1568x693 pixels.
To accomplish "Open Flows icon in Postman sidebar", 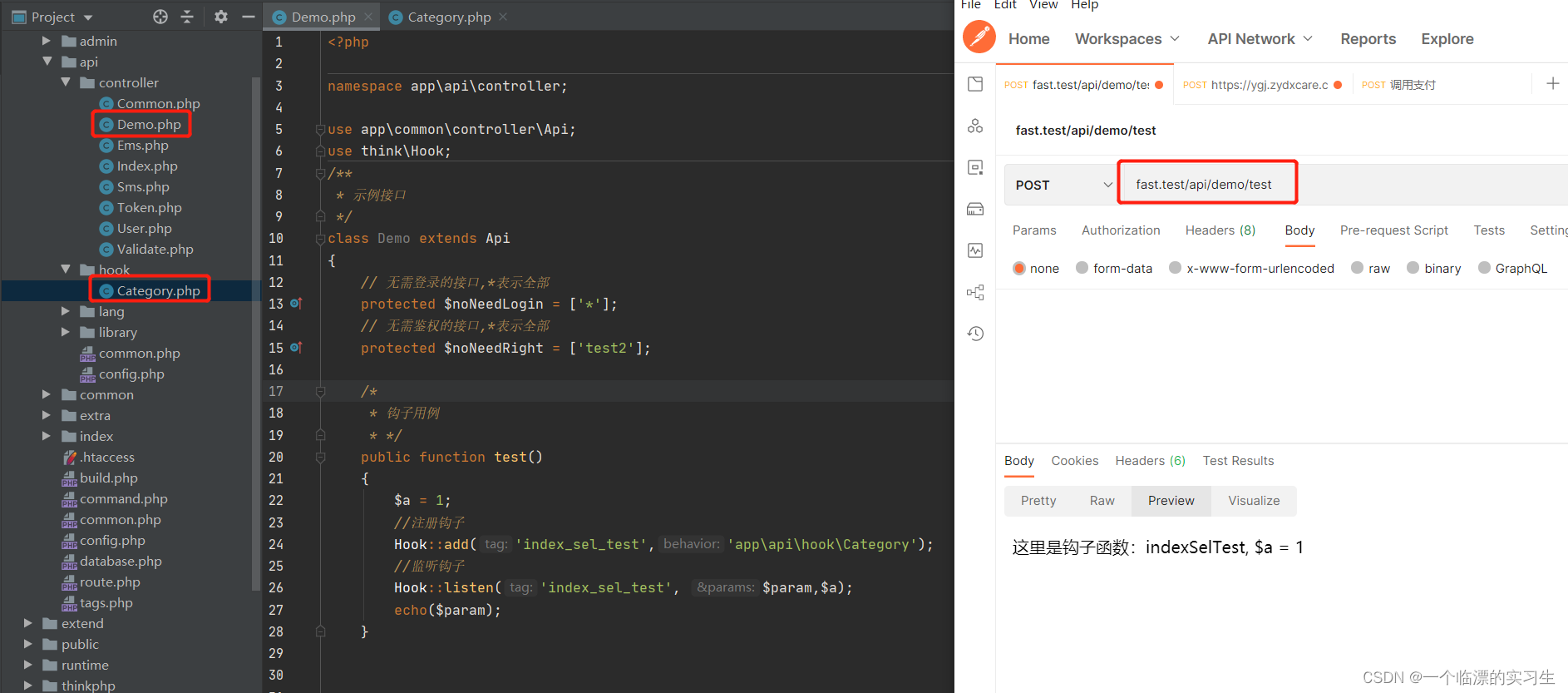I will coord(975,292).
